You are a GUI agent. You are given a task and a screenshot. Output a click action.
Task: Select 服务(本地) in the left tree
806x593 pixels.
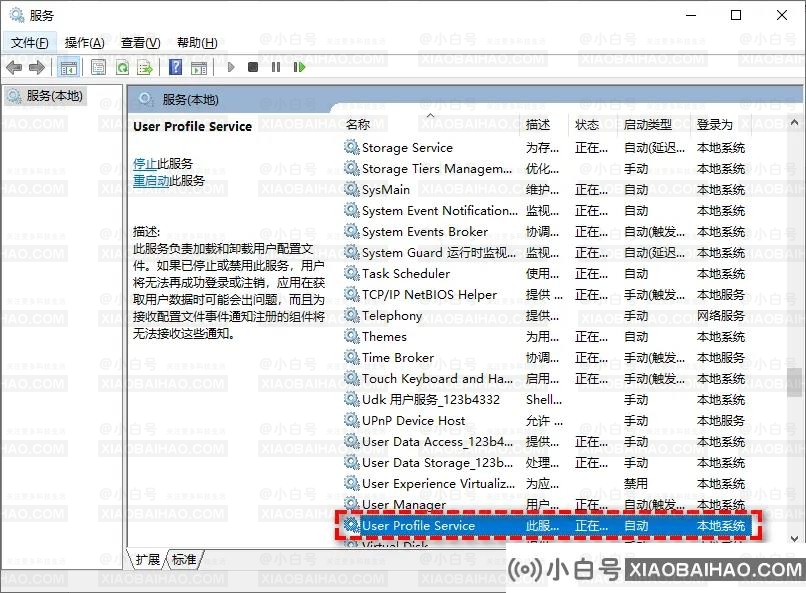45,96
